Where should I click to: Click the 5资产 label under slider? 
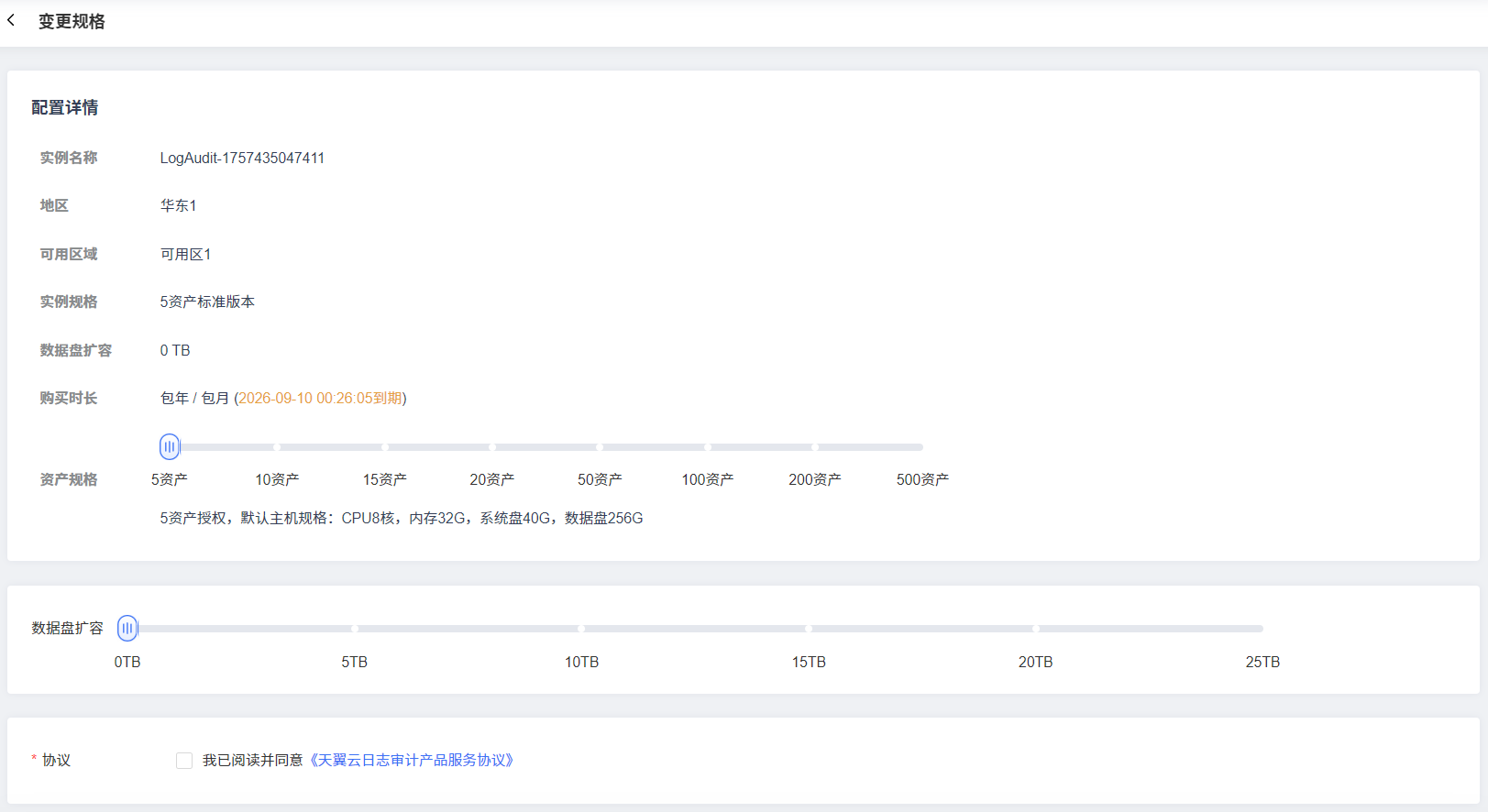tap(170, 480)
